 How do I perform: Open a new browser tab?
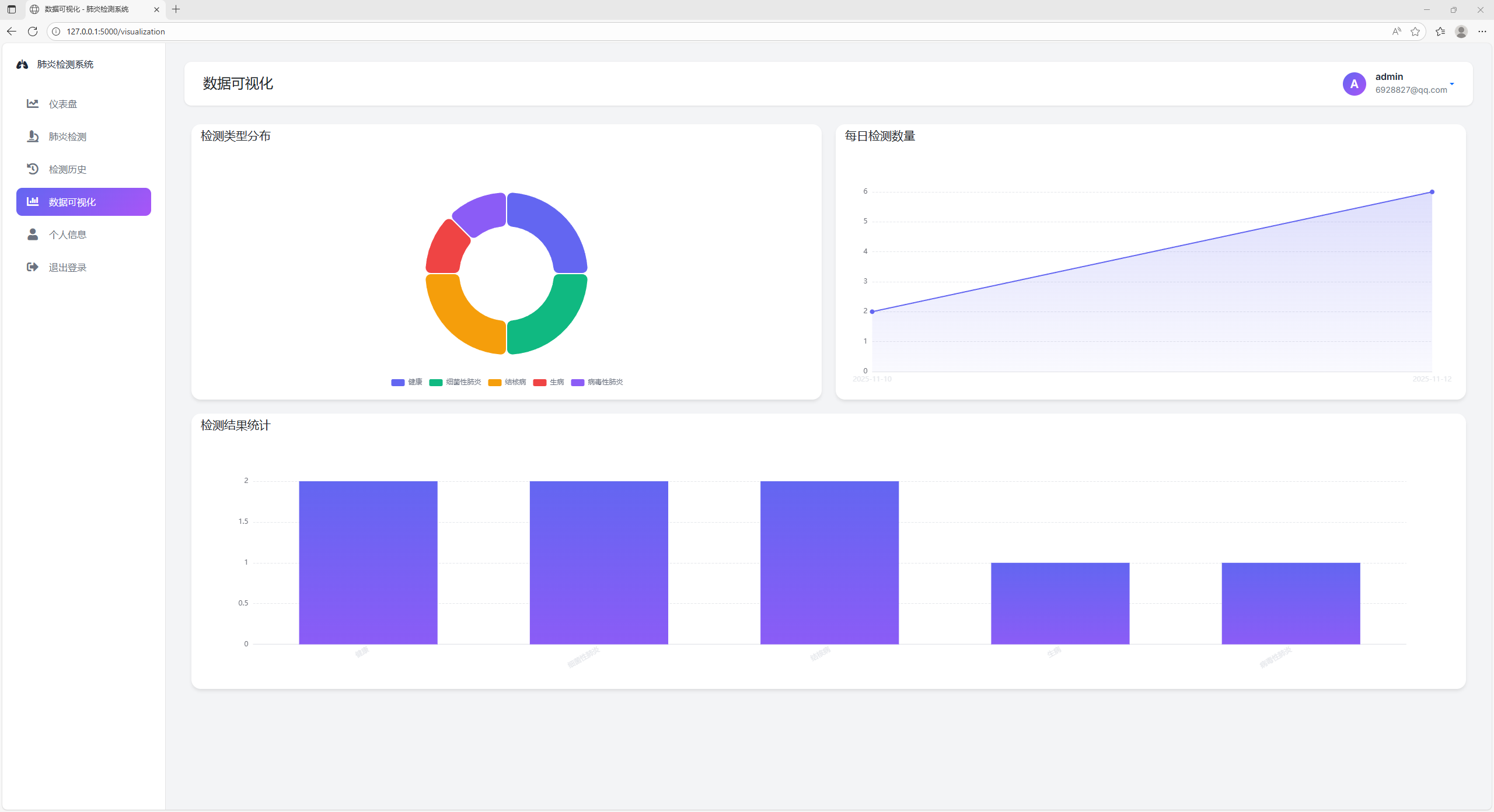(x=176, y=9)
